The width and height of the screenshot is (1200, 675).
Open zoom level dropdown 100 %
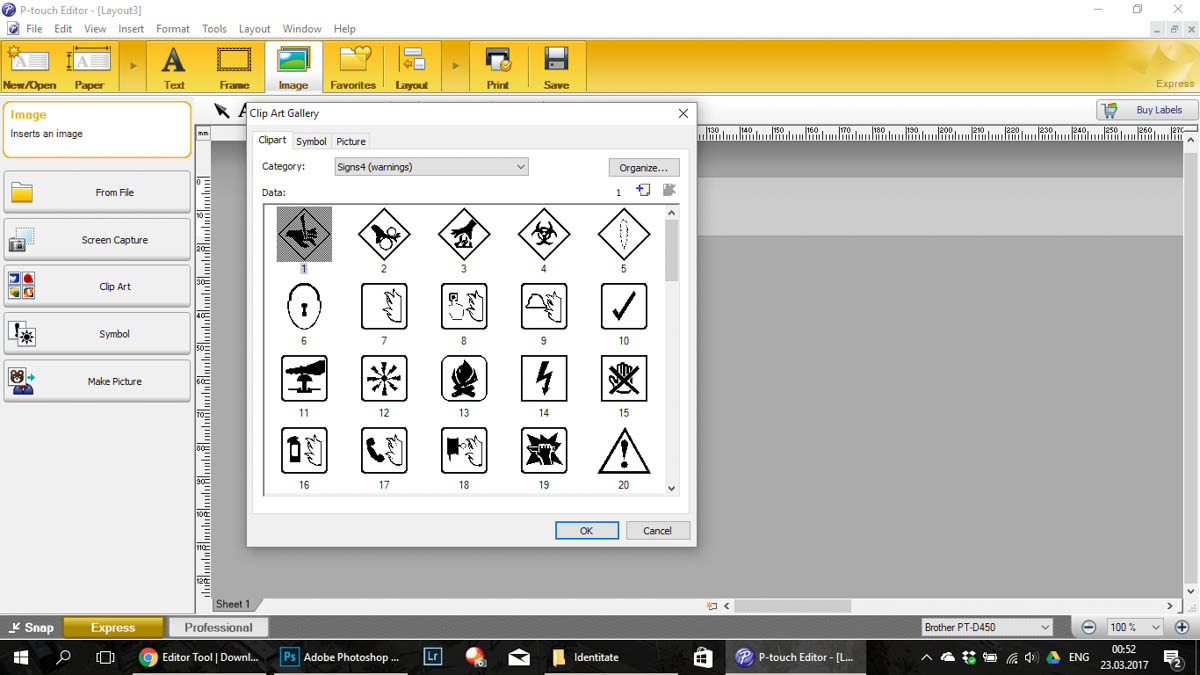tap(1135, 627)
